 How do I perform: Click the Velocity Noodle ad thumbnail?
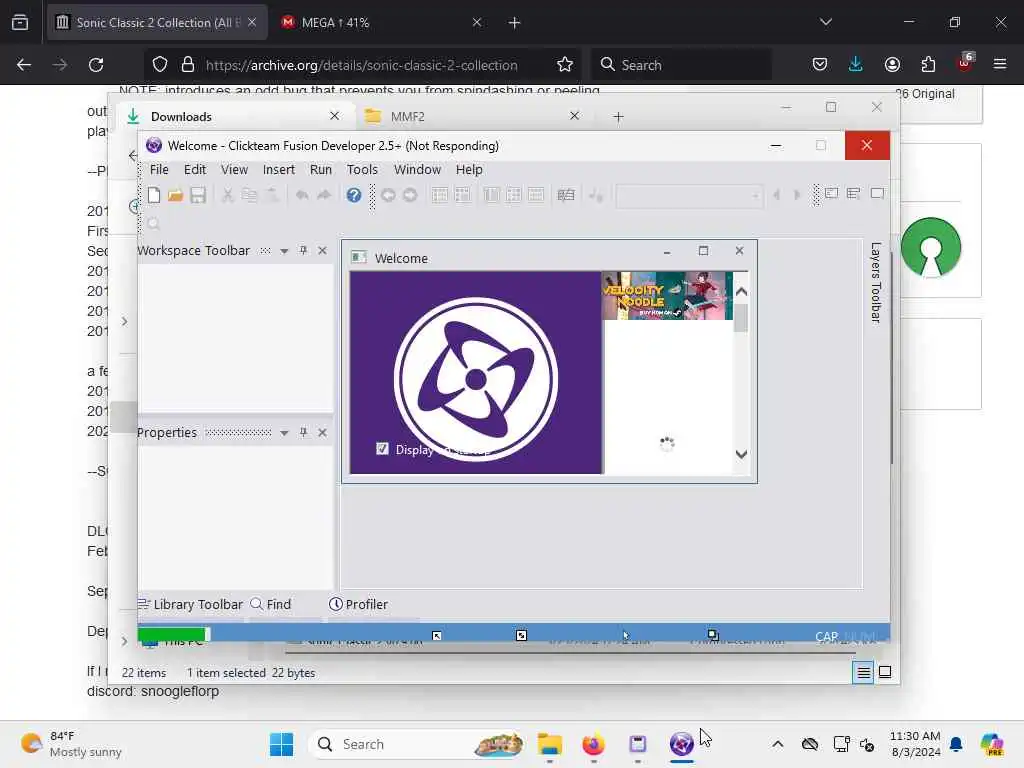[x=666, y=296]
